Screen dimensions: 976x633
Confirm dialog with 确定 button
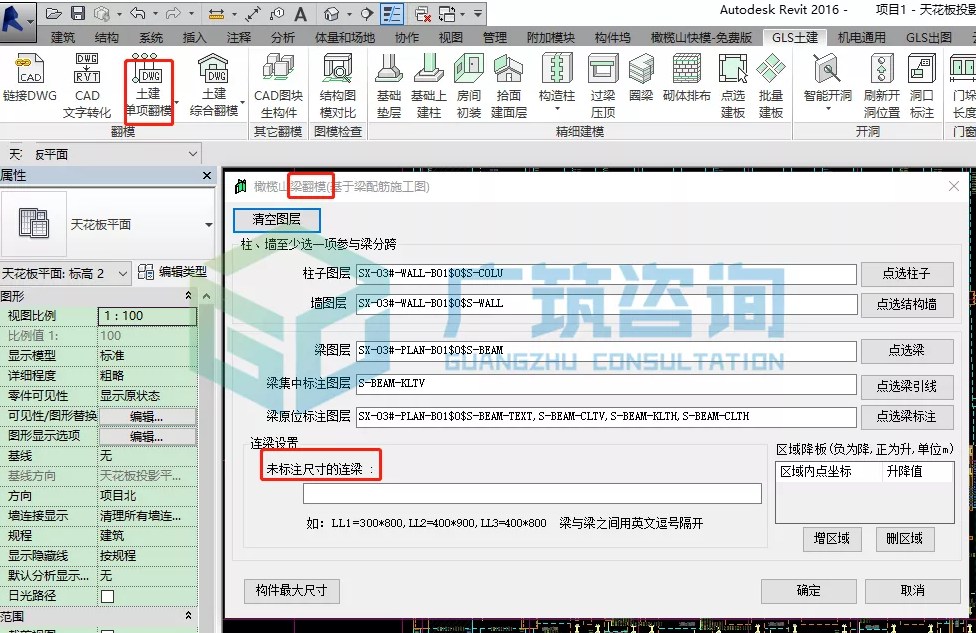tap(809, 591)
